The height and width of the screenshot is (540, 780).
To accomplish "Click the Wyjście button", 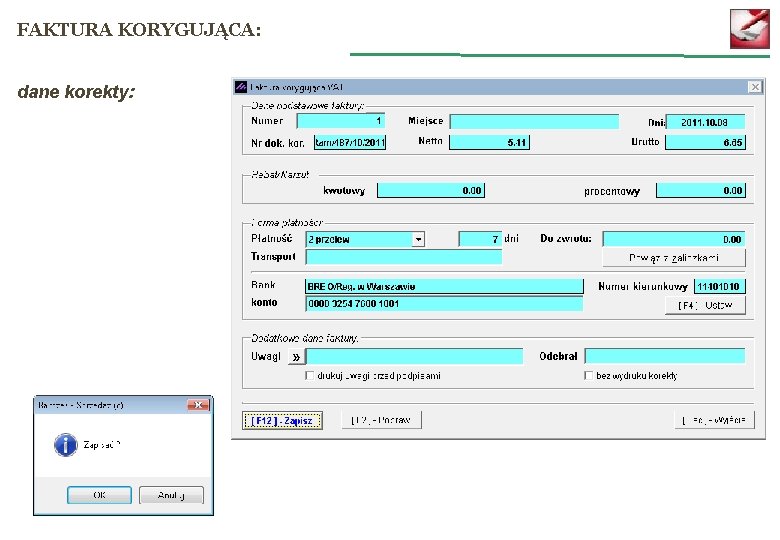I will (714, 420).
